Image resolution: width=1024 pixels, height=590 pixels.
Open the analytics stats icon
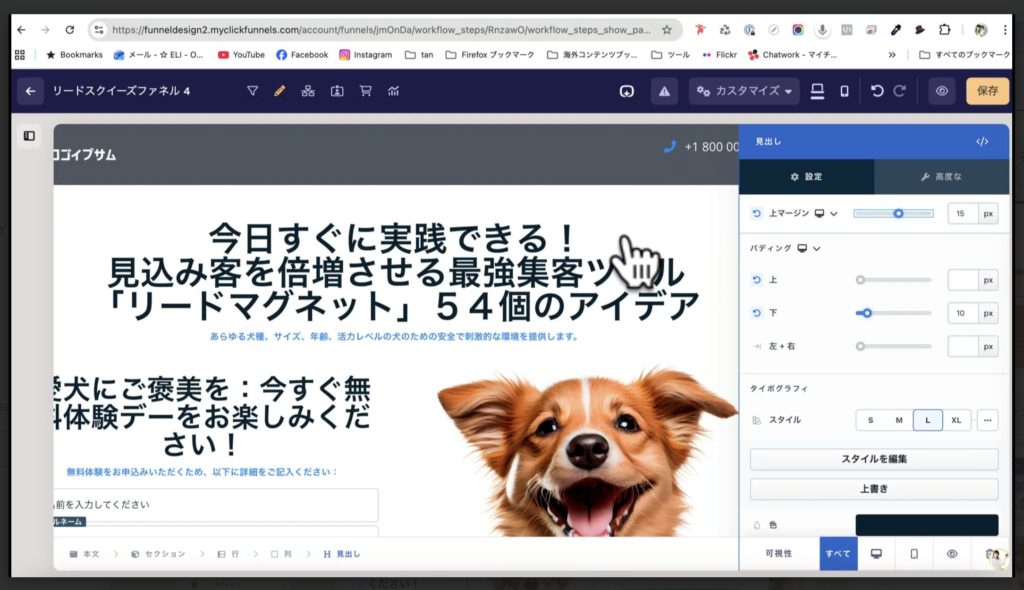393,90
